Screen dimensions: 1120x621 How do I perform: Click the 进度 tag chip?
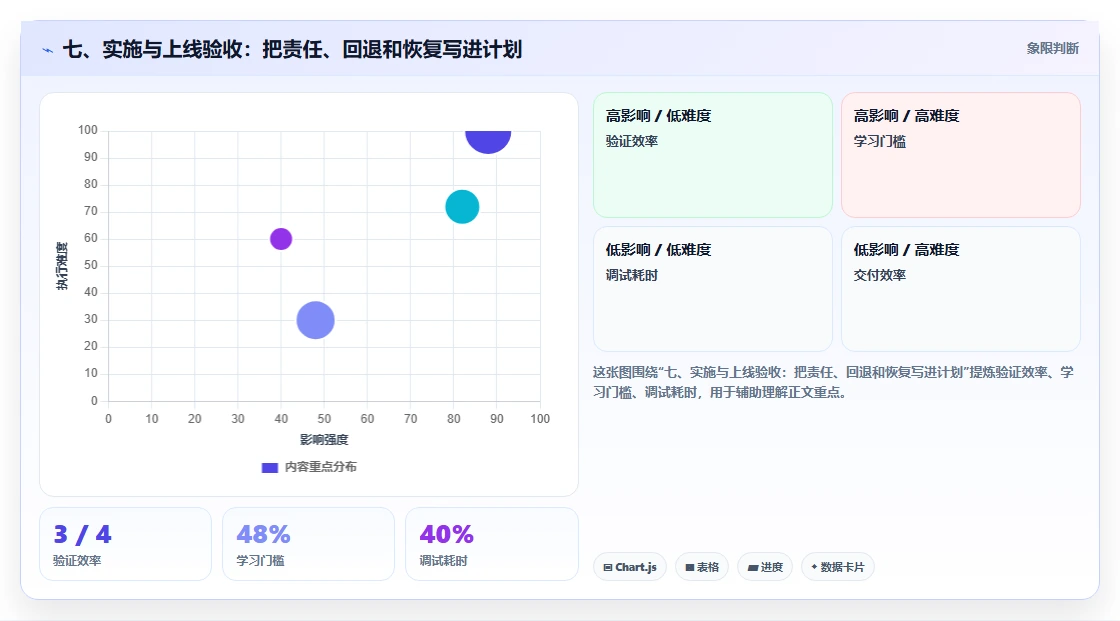click(765, 567)
